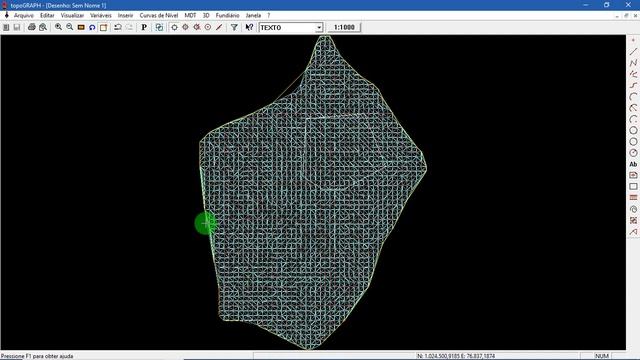Select the Ab text tool
This screenshot has width=640, height=360.
(x=633, y=164)
